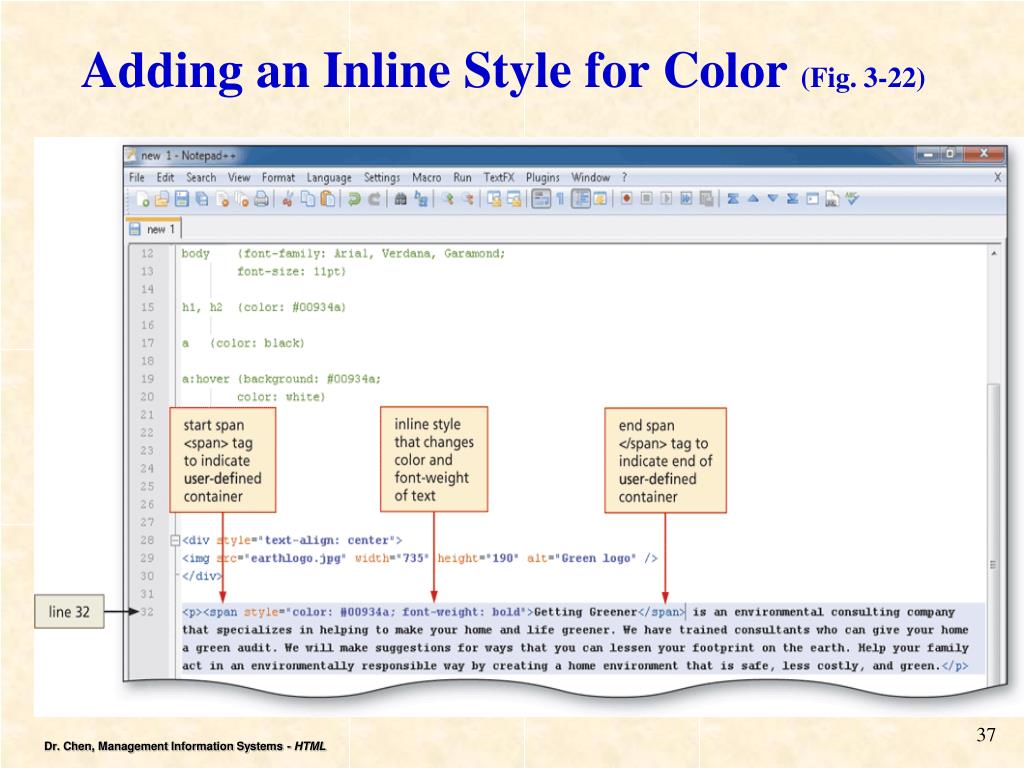Click the Save file floppy icon
This screenshot has height=768, width=1024.
(181, 198)
